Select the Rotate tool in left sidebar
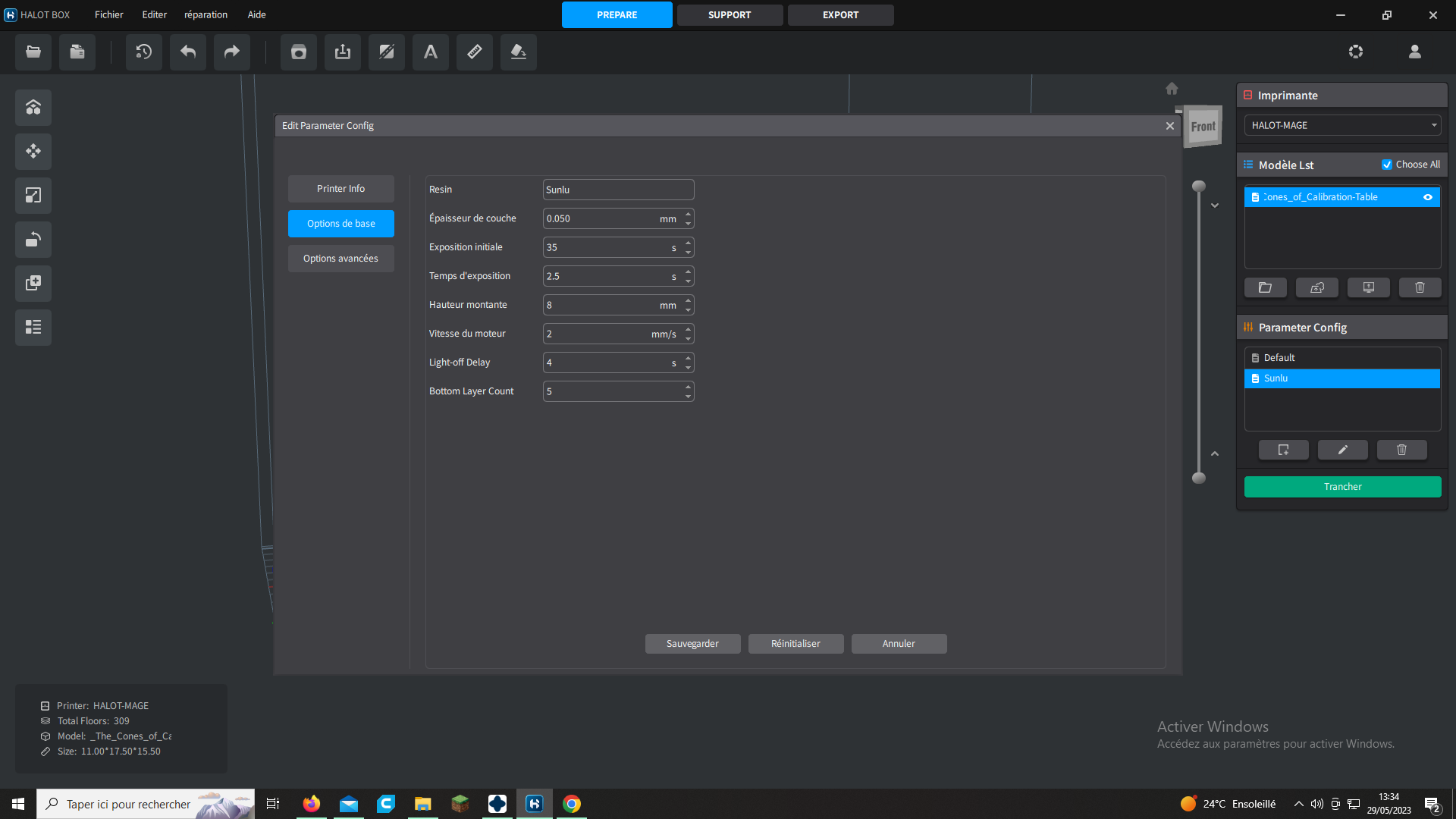Image resolution: width=1456 pixels, height=819 pixels. 33,240
